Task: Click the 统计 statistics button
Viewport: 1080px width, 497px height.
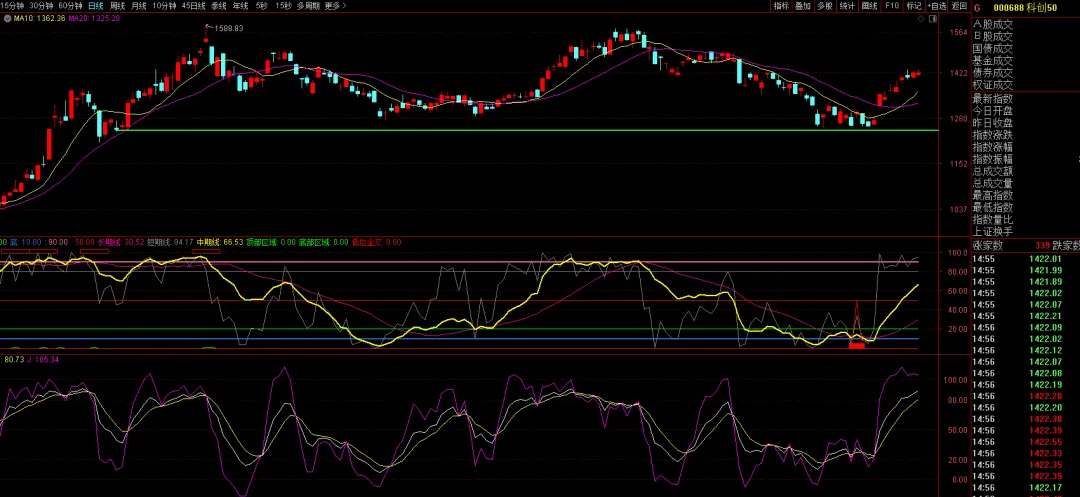Action: [x=847, y=6]
